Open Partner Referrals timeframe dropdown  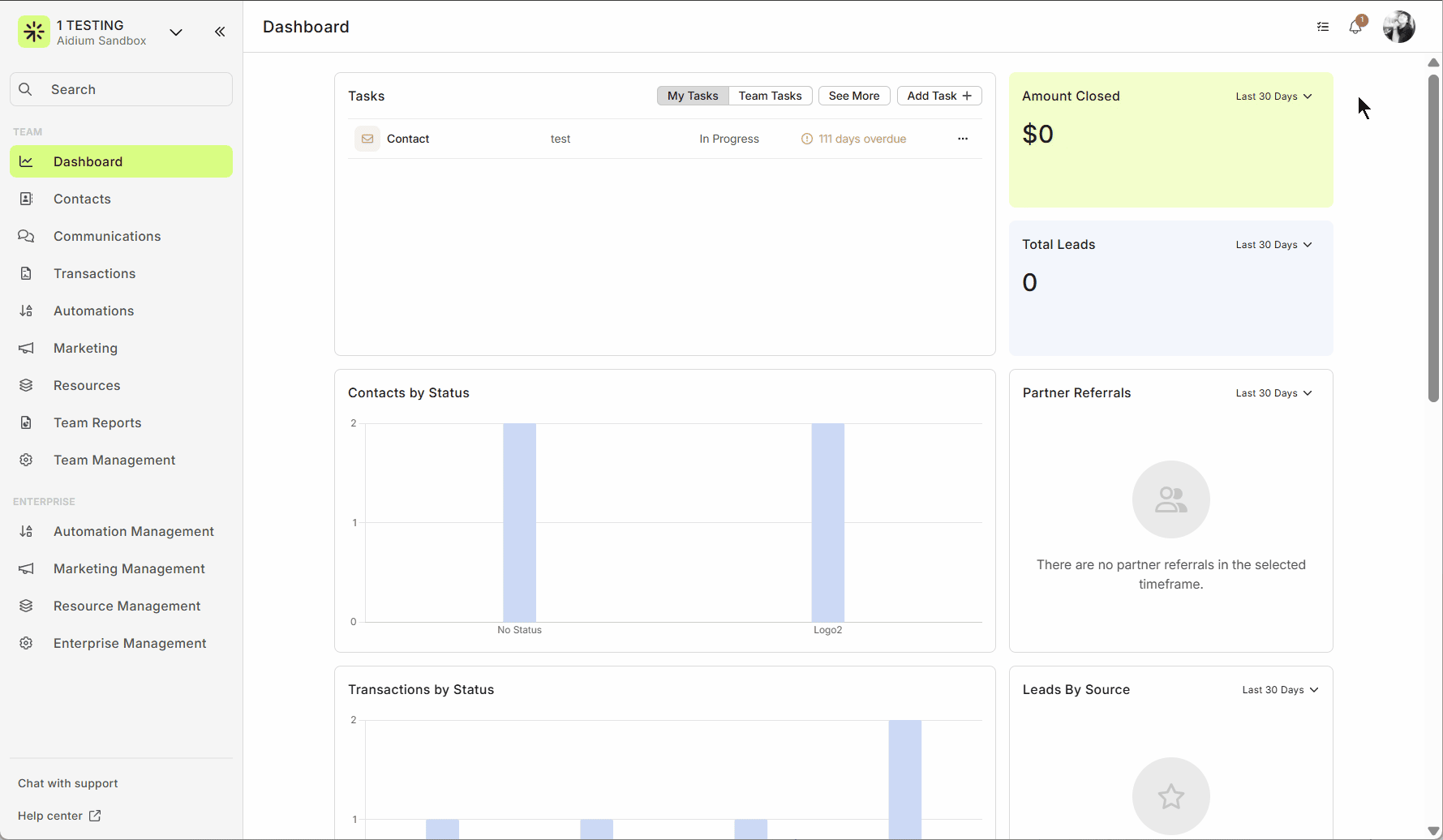click(x=1273, y=393)
